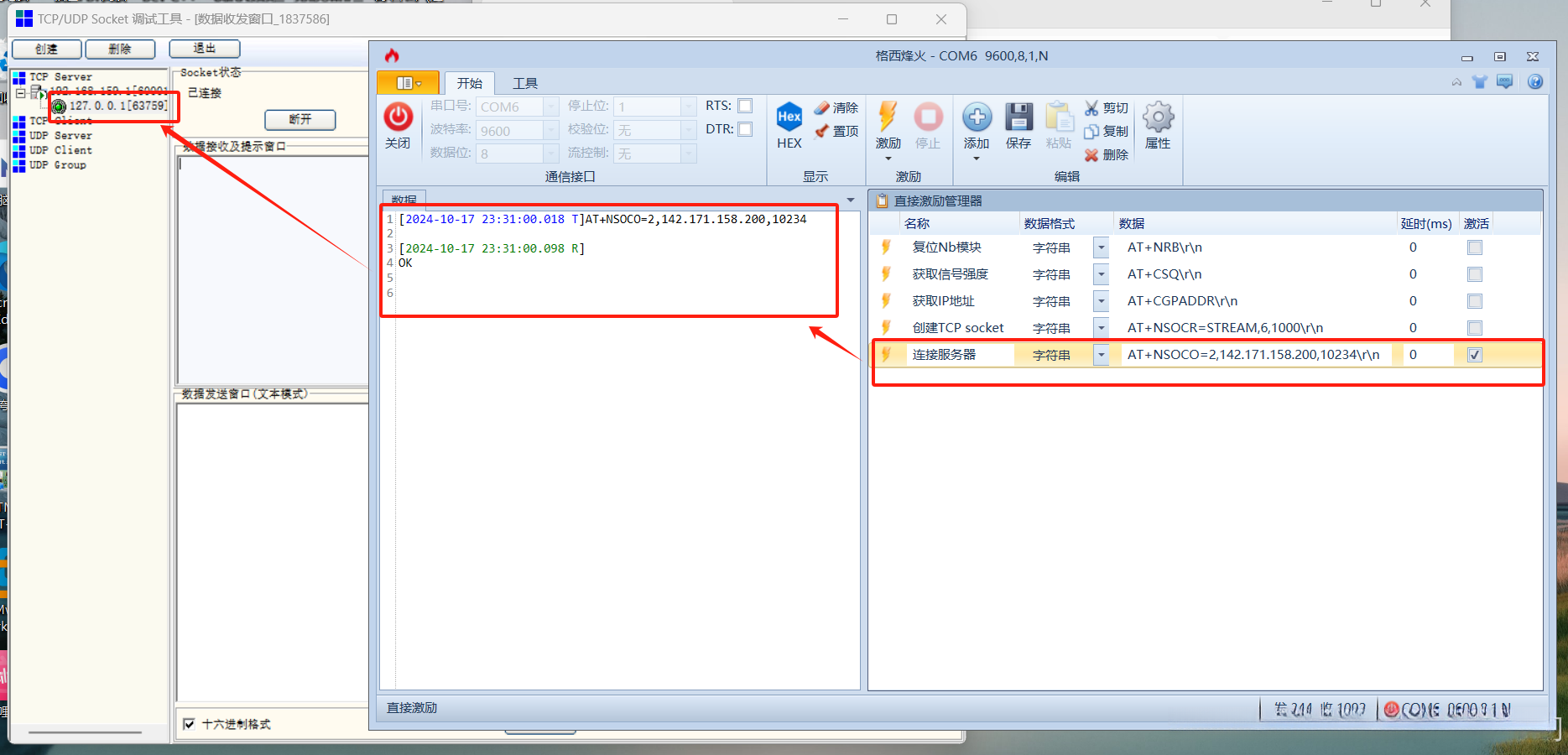1568x755 pixels.
Task: Toggle the RTS checkbox
Action: pos(745,106)
